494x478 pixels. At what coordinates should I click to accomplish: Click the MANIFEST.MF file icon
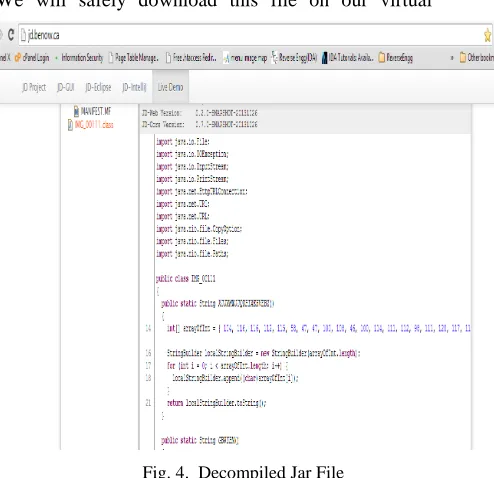[x=76, y=111]
